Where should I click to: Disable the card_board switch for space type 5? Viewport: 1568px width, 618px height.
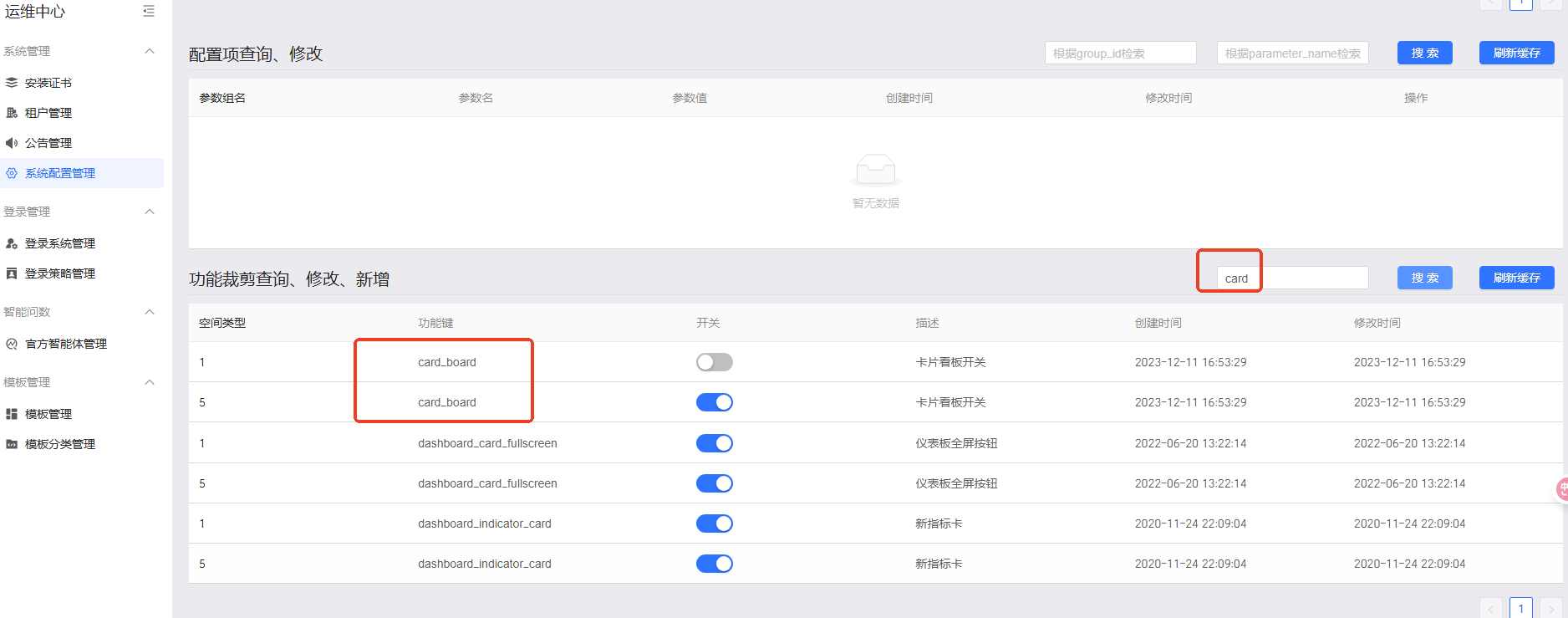click(714, 402)
